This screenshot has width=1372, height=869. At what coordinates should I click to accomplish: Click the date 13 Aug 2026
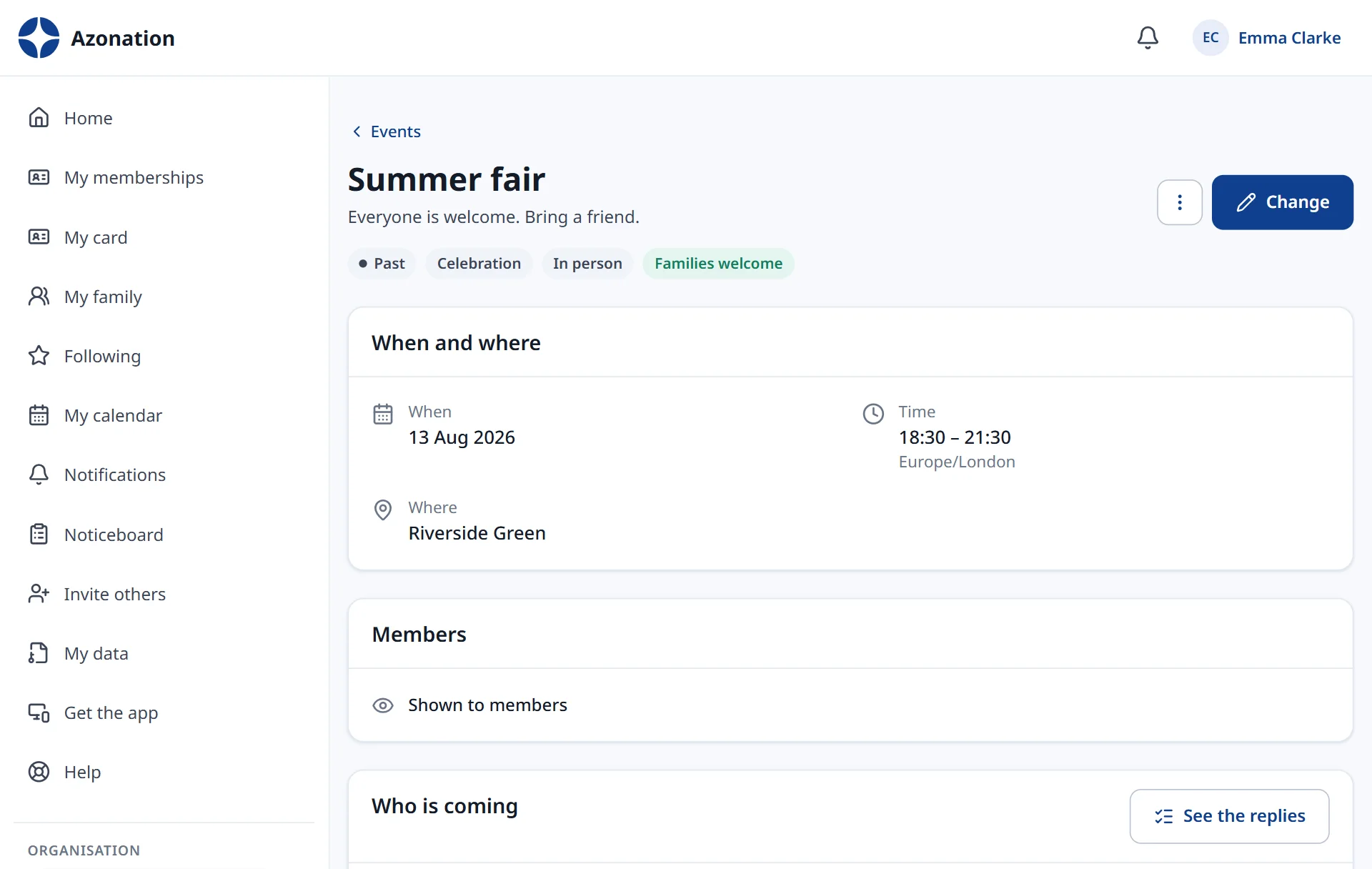tap(462, 437)
